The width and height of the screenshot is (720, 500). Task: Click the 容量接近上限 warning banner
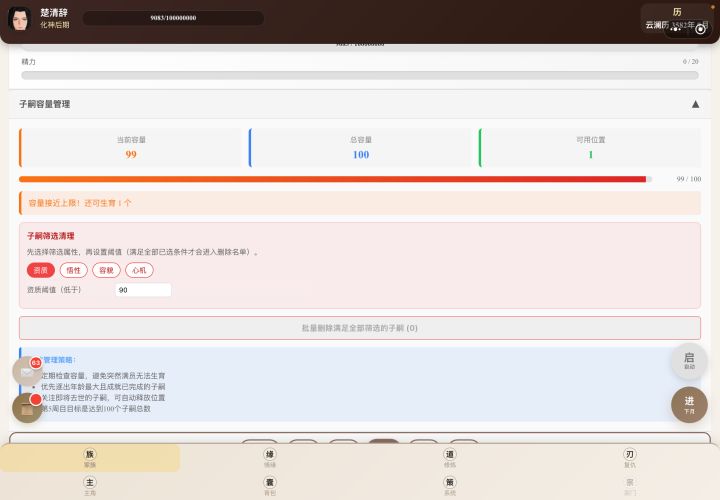360,203
